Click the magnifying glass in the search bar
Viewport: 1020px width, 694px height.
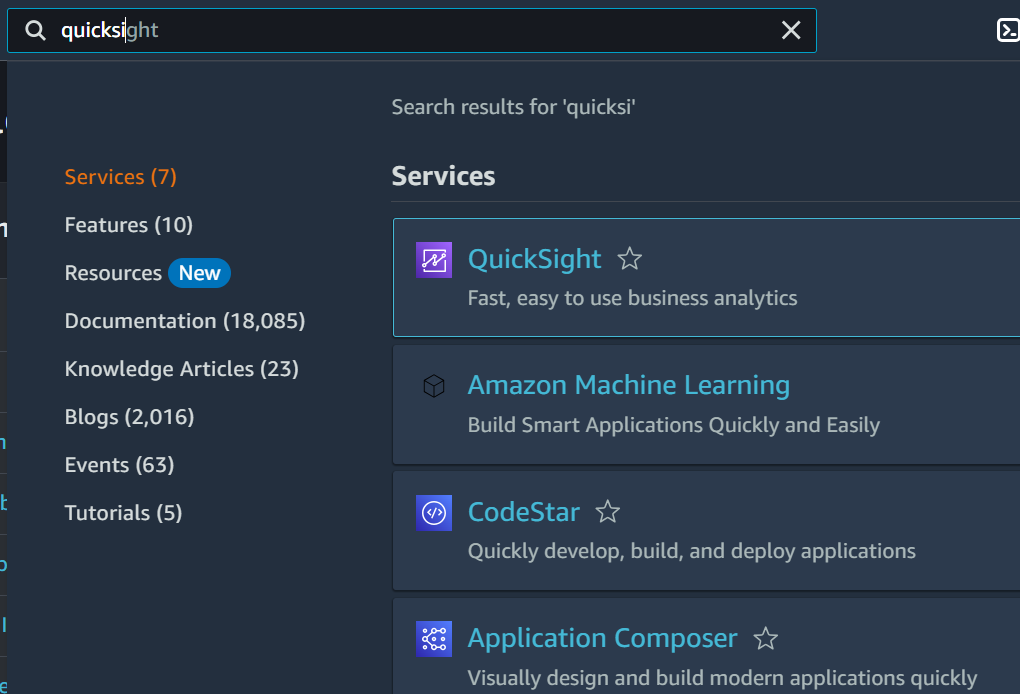35,30
